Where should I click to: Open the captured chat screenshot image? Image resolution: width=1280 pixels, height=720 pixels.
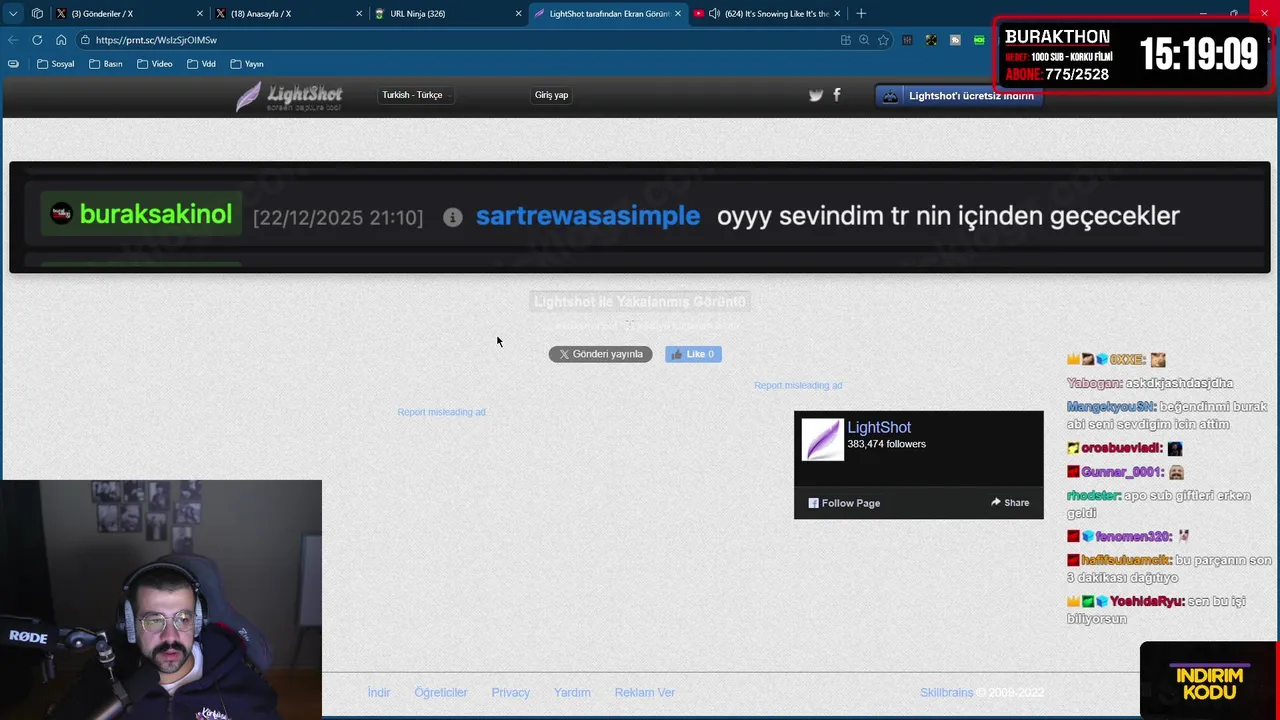tap(640, 217)
